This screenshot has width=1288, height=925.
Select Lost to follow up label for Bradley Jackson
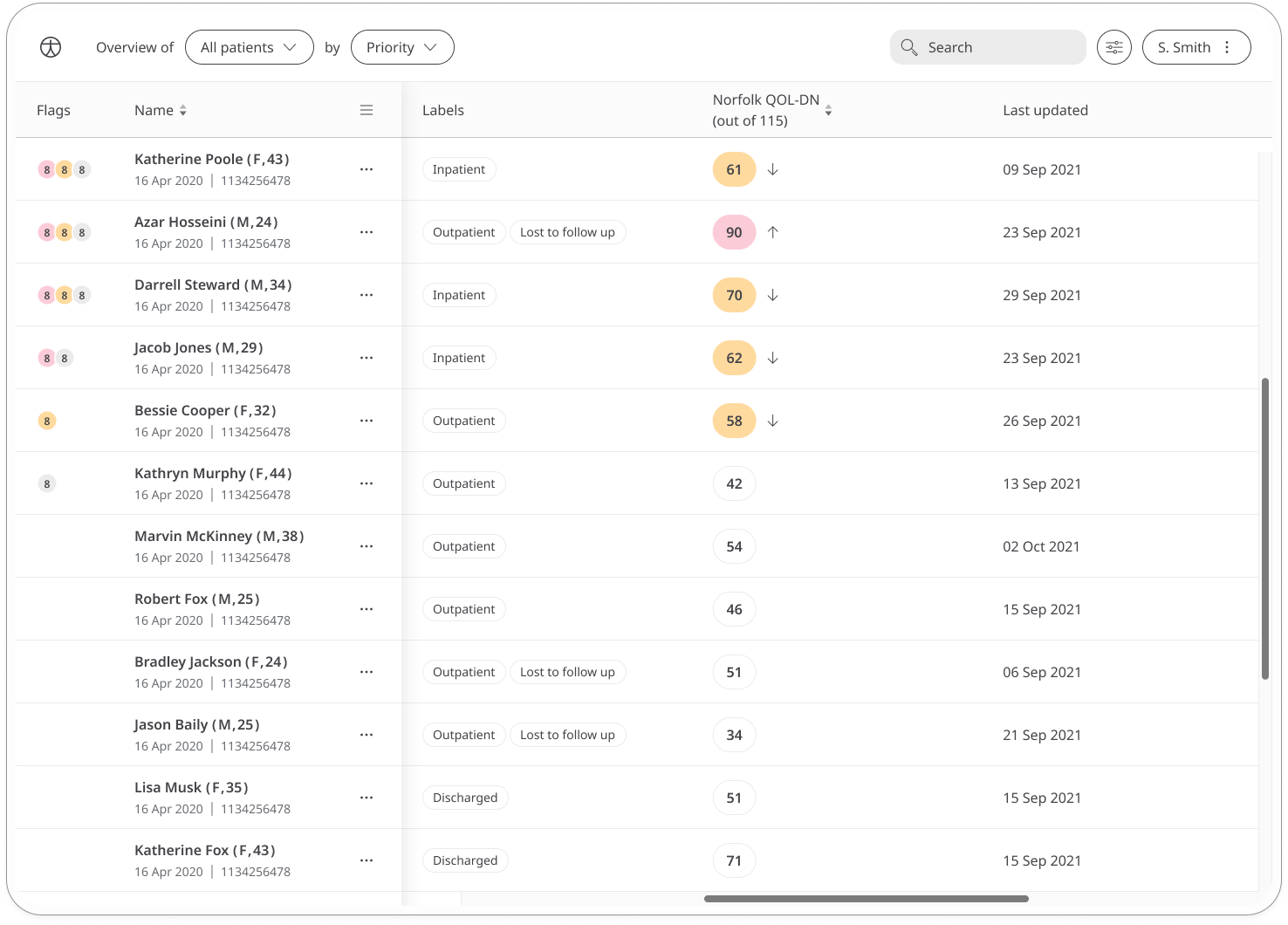(567, 672)
